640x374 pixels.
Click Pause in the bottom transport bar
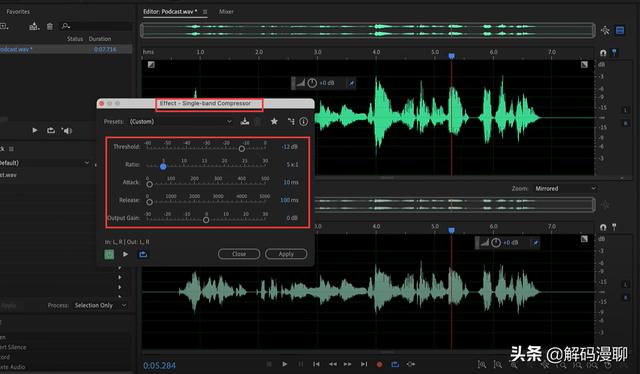[301, 364]
